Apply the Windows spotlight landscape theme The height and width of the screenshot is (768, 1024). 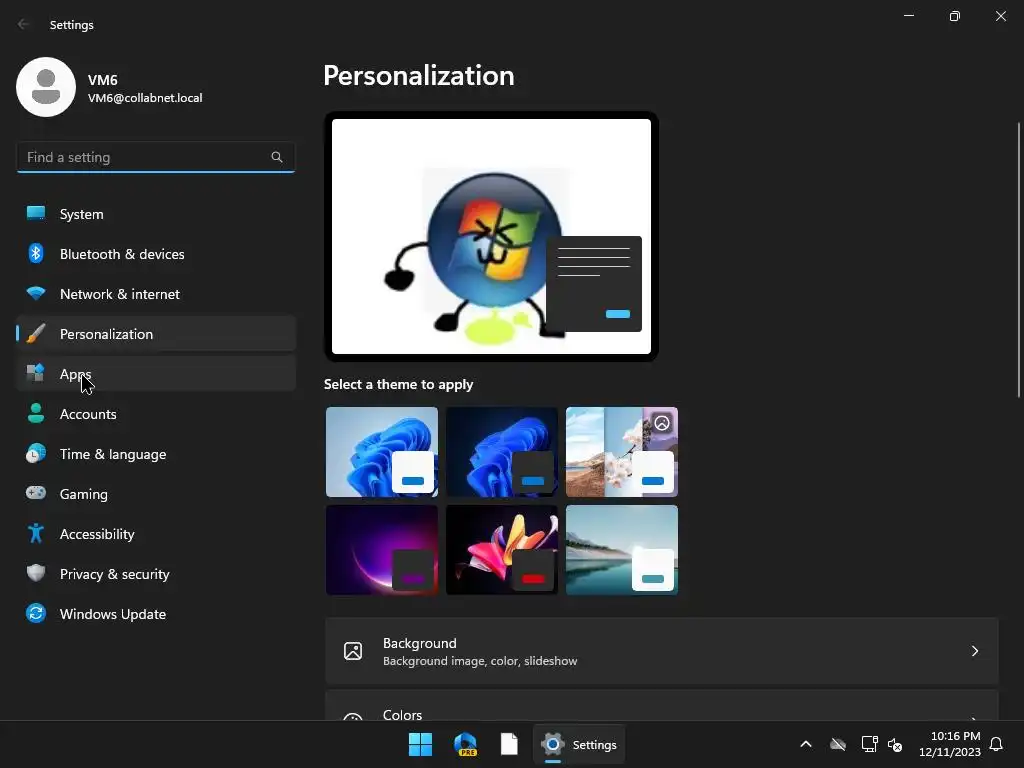coord(622,452)
